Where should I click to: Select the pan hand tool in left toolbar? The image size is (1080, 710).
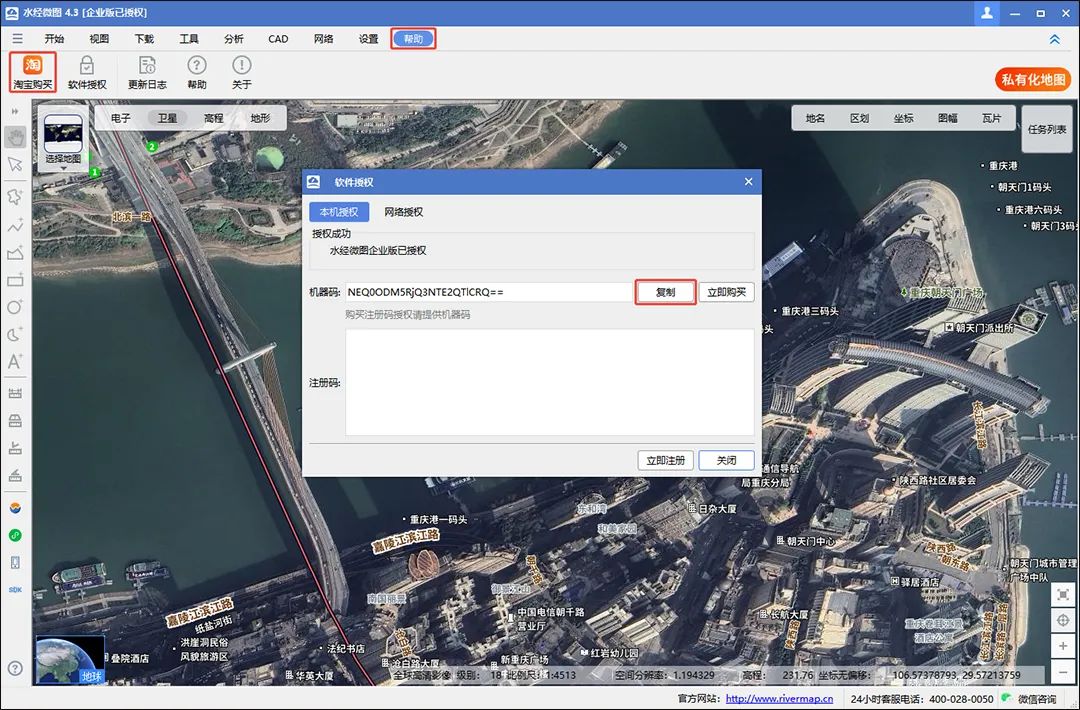[15, 137]
